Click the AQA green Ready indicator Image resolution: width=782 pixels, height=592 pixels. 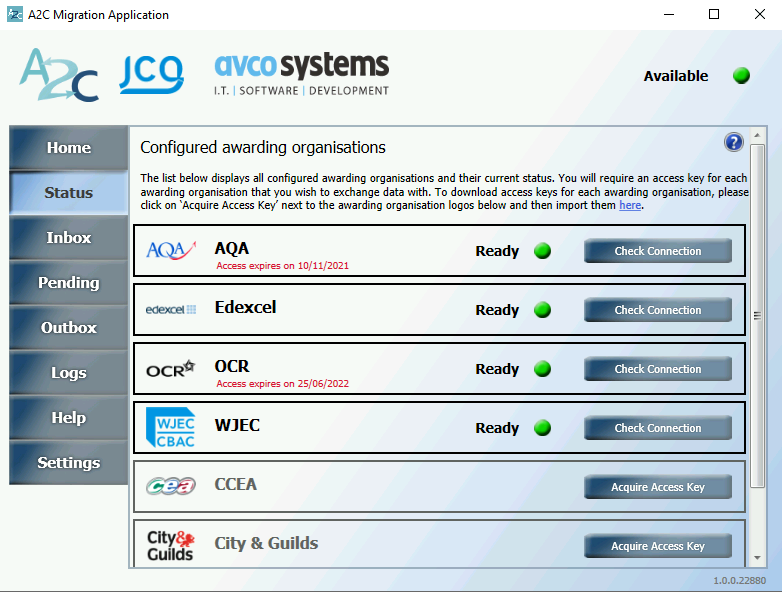(x=542, y=251)
